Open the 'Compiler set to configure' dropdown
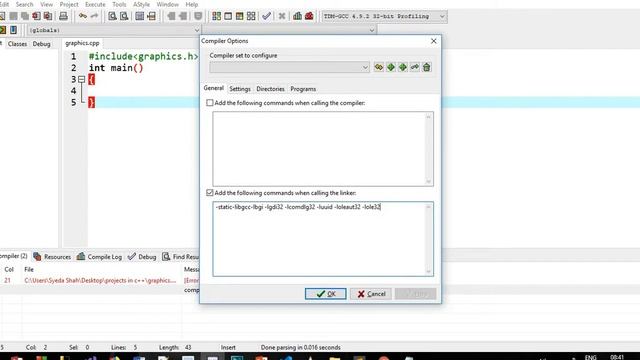640x360 pixels. tap(289, 67)
